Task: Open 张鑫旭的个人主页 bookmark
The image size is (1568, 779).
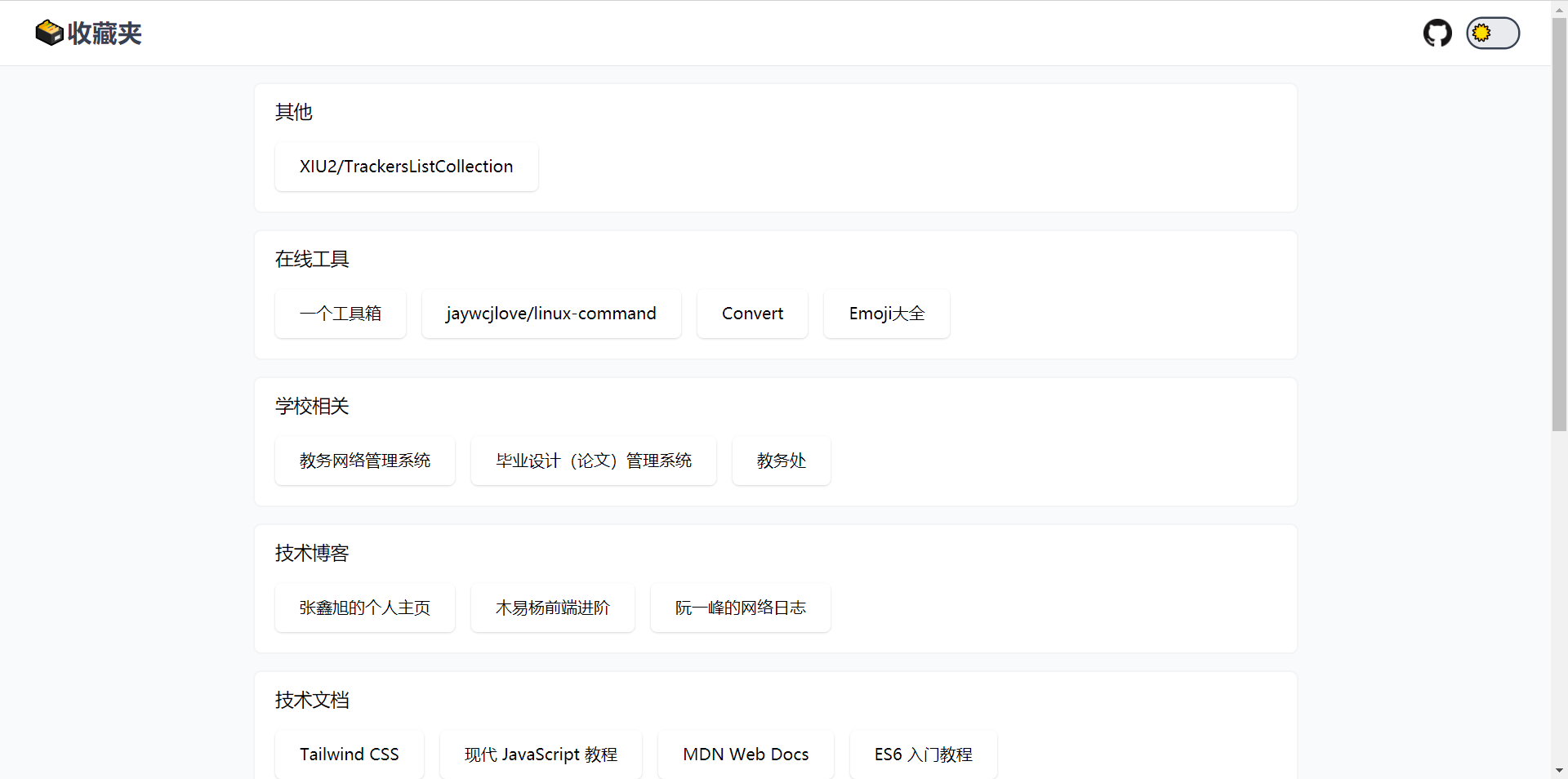Action: point(365,608)
